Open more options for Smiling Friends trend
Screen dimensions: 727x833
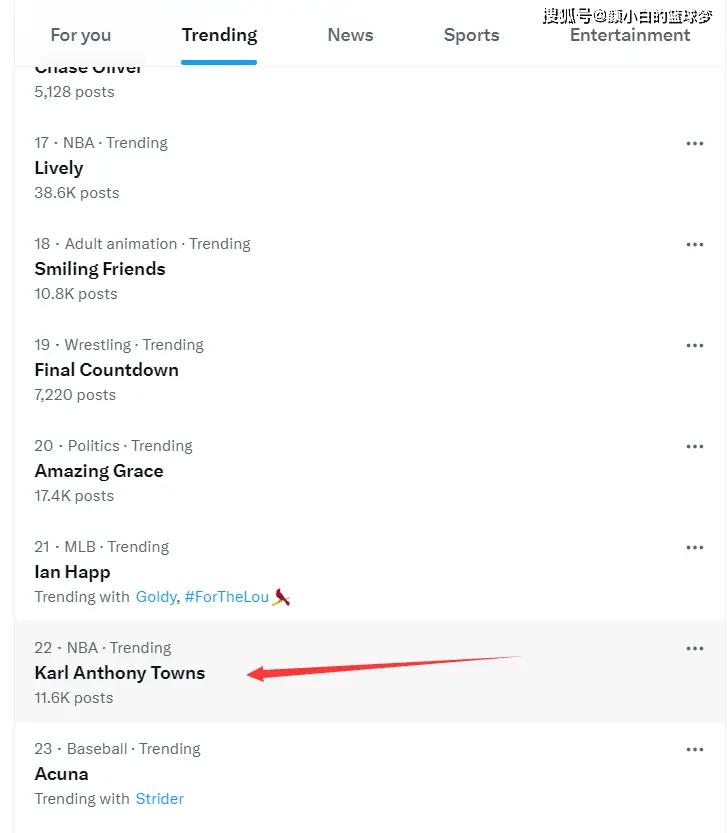coord(695,244)
